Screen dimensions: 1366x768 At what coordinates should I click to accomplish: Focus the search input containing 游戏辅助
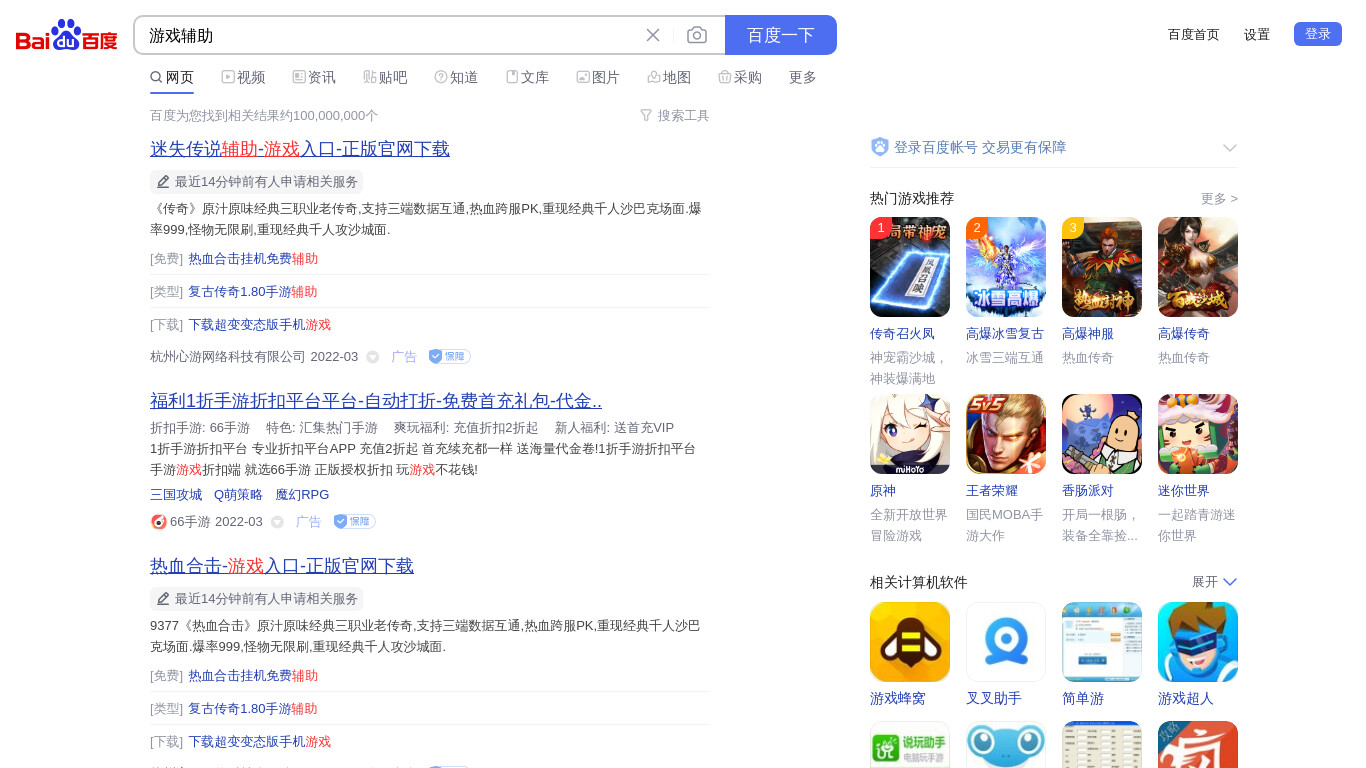point(390,35)
